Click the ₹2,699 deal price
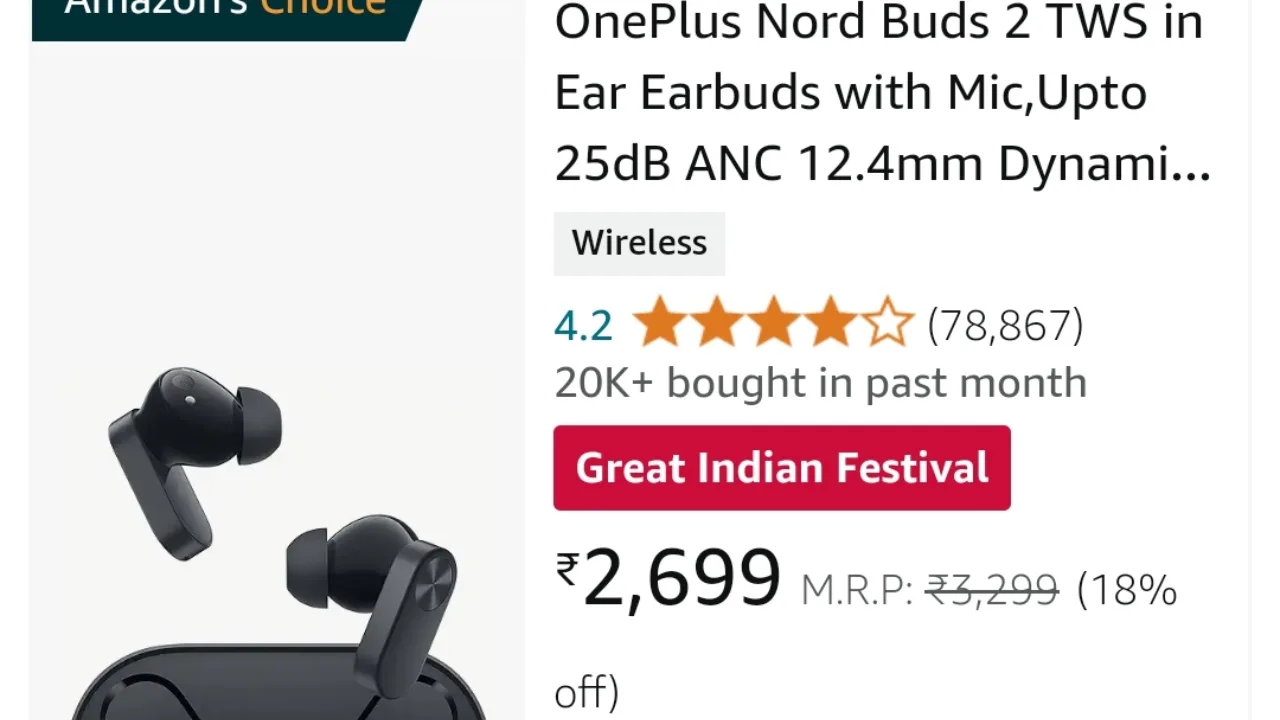Screen dimensions: 1280x720 pos(668,579)
